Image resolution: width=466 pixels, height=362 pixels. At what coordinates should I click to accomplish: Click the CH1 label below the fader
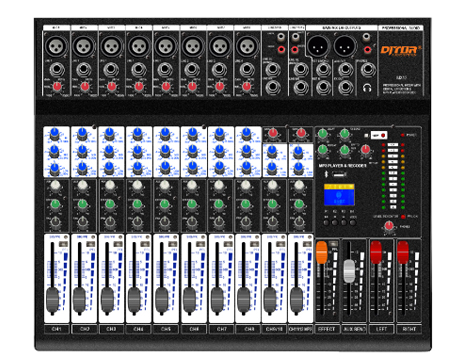(x=56, y=329)
